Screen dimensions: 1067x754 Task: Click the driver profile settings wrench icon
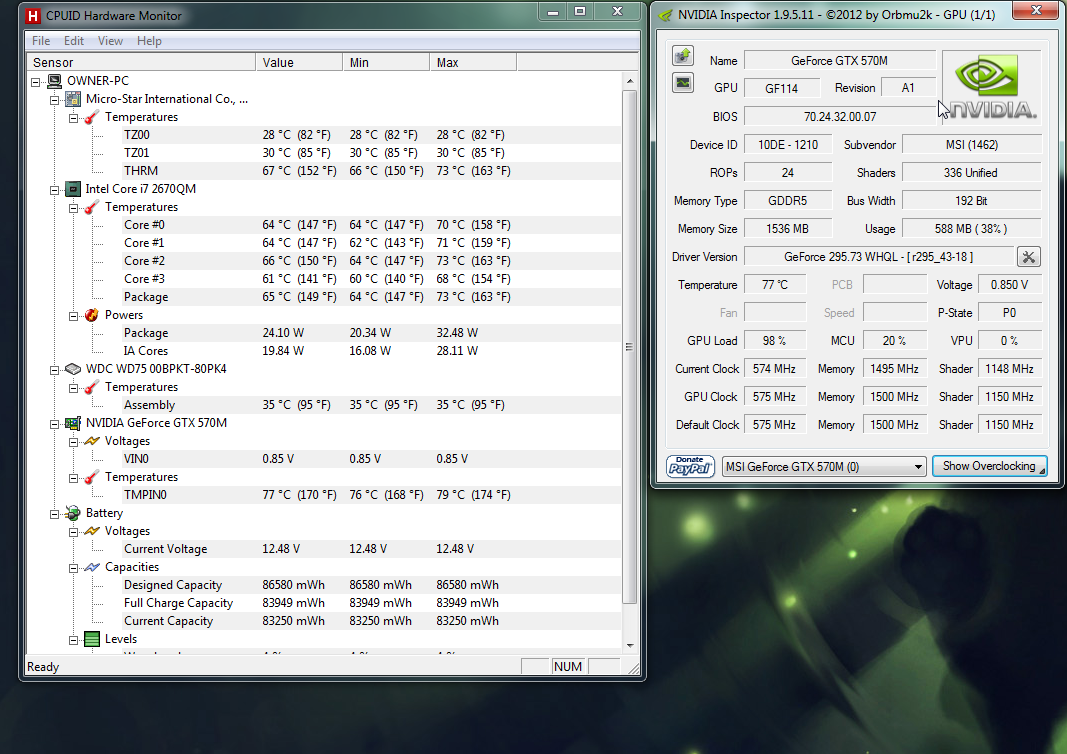[x=1028, y=257]
